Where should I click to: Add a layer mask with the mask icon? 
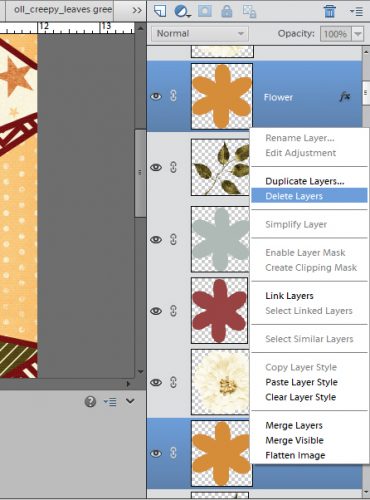pyautogui.click(x=205, y=11)
